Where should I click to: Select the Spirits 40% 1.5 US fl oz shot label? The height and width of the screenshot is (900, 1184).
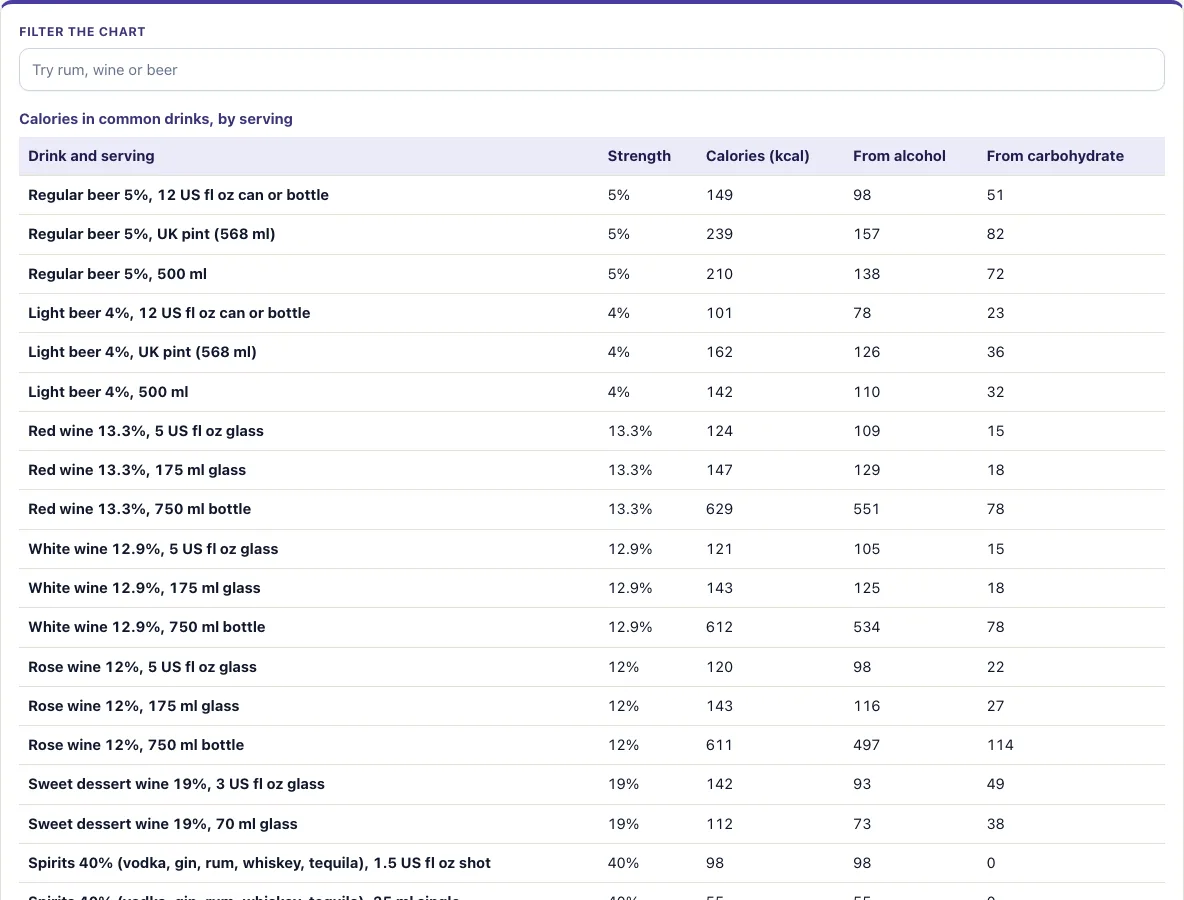click(259, 863)
